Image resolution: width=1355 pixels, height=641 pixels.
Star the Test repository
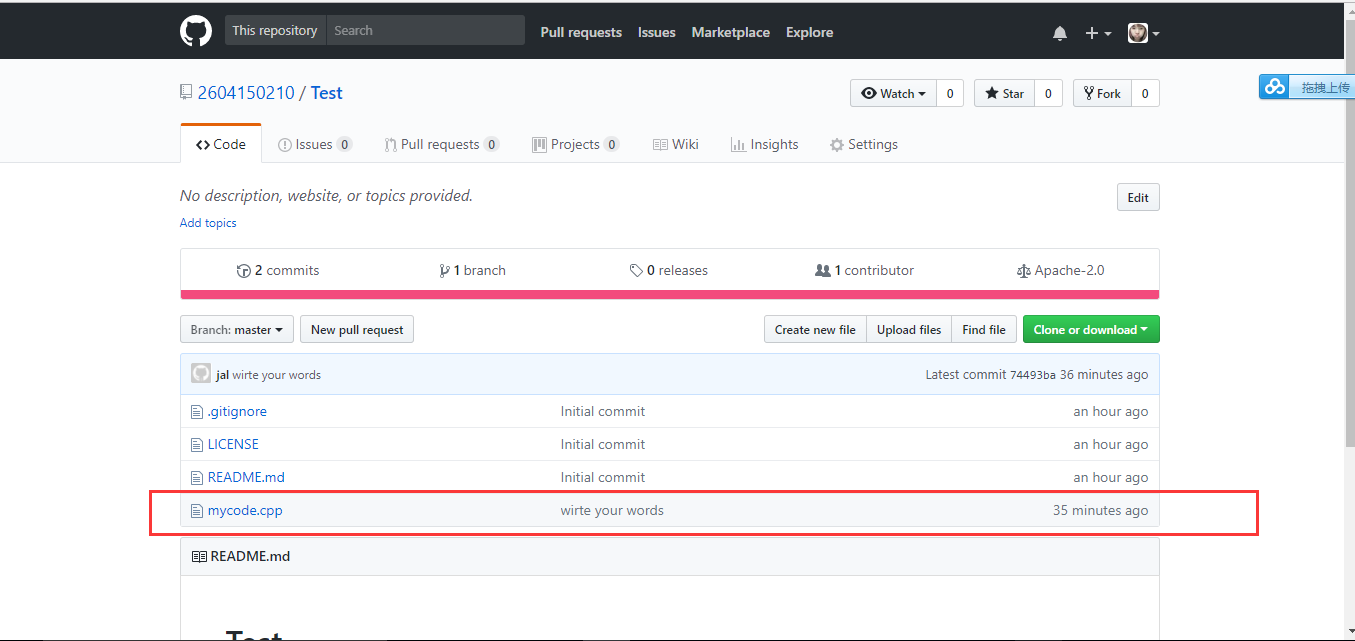pyautogui.click(x=1005, y=93)
